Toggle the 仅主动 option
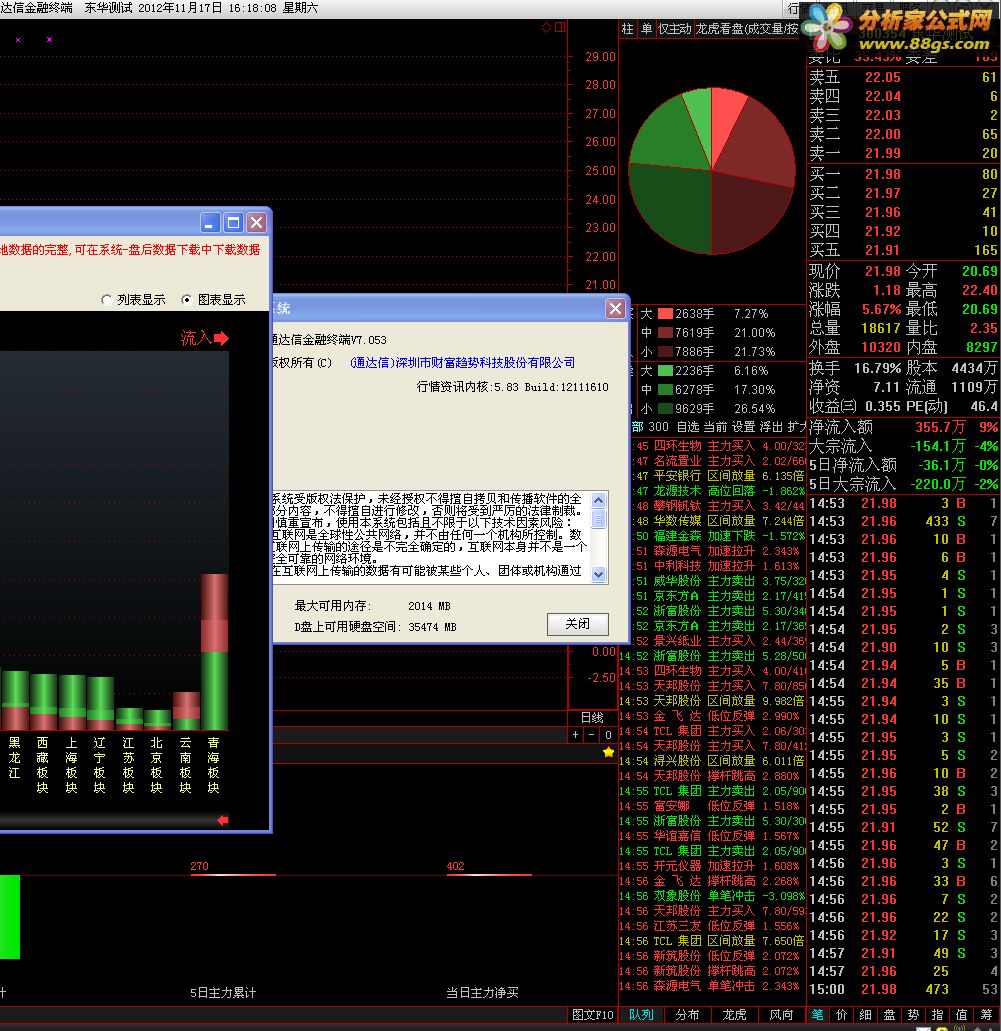Screen dimensions: 1001x1031 click(x=675, y=29)
